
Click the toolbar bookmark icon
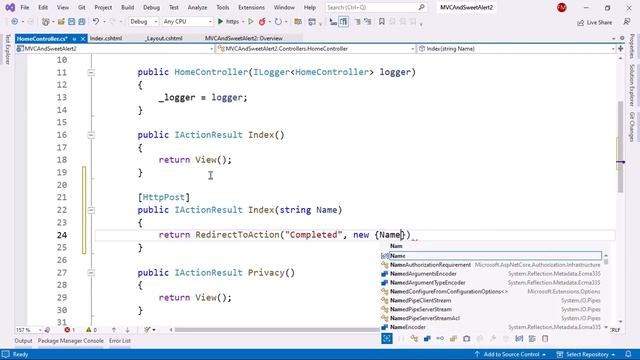click(382, 22)
